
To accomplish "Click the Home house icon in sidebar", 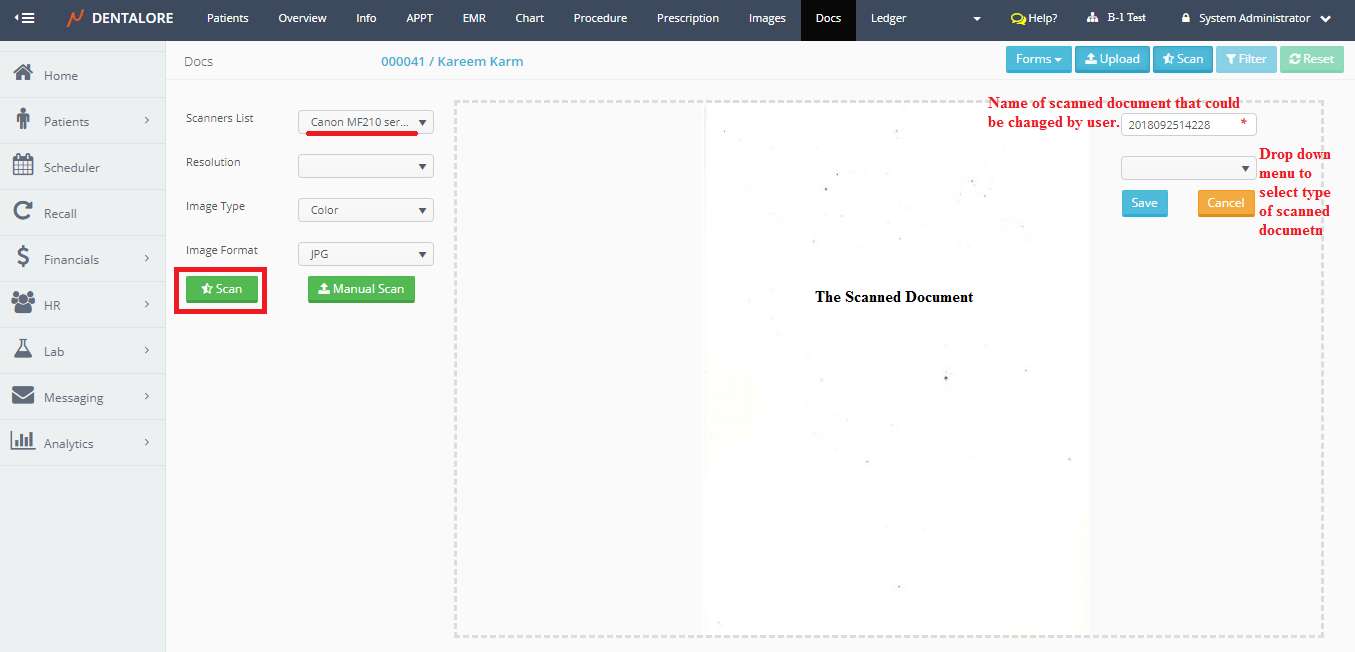I will pos(23,74).
